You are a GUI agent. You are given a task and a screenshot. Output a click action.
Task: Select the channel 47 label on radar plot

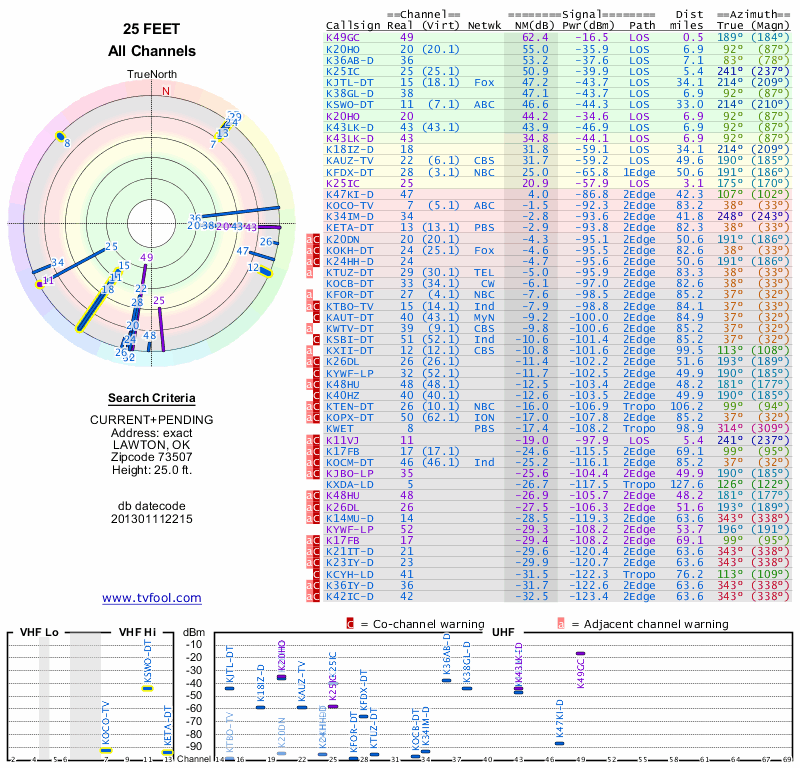242,251
